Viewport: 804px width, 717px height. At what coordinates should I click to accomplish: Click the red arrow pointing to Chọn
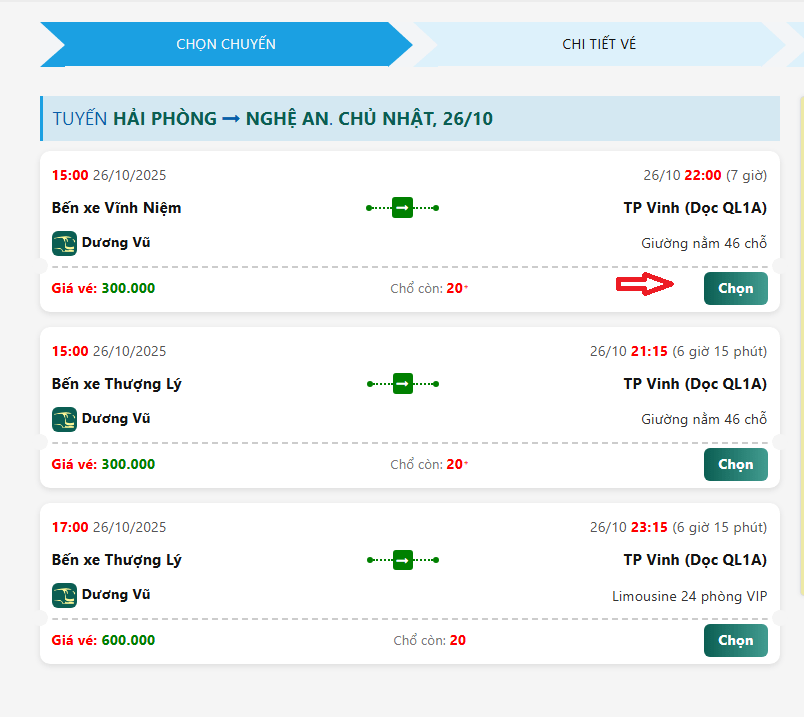click(645, 284)
